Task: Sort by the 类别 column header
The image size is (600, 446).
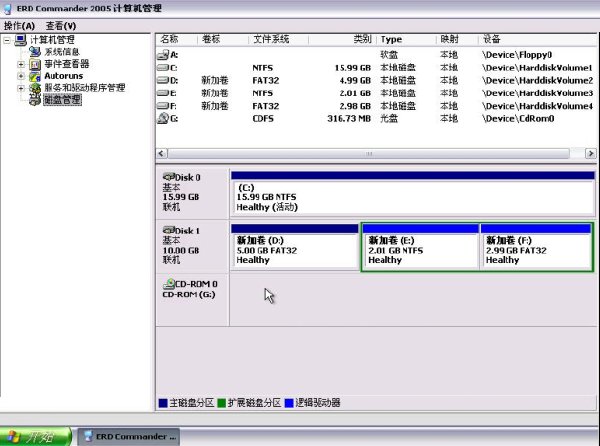Action: click(342, 39)
